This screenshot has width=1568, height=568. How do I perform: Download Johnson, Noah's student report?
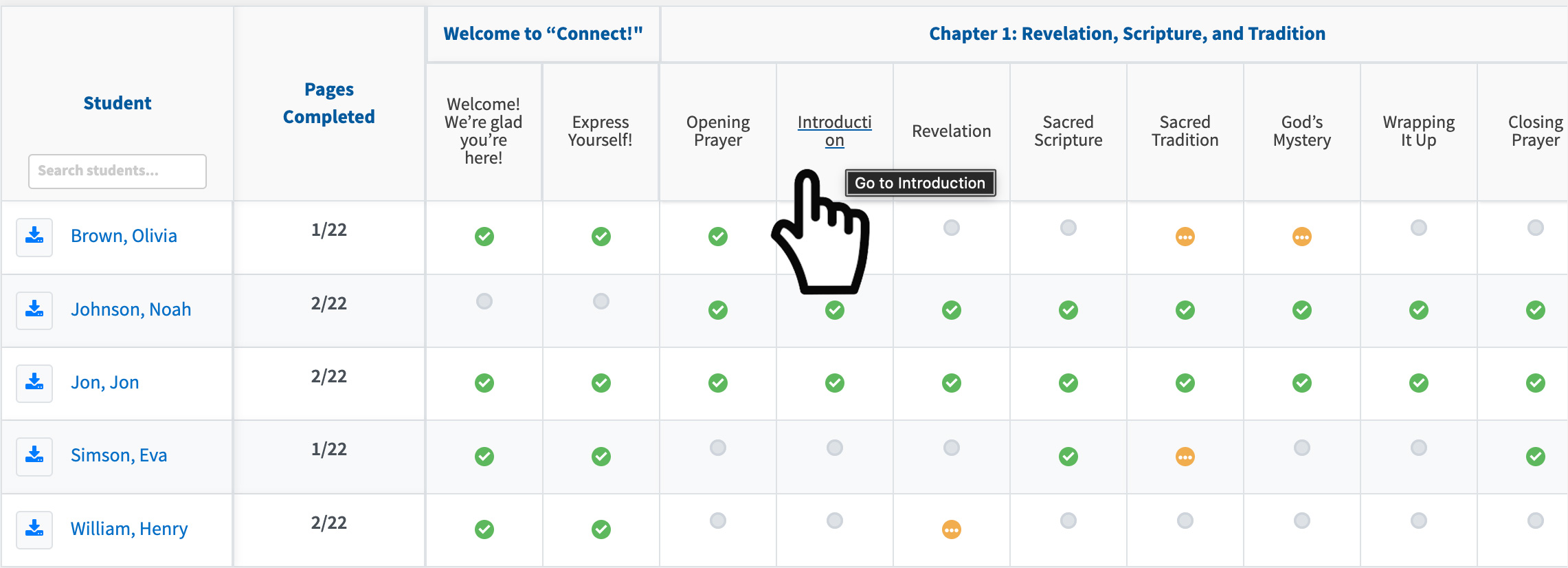point(34,310)
